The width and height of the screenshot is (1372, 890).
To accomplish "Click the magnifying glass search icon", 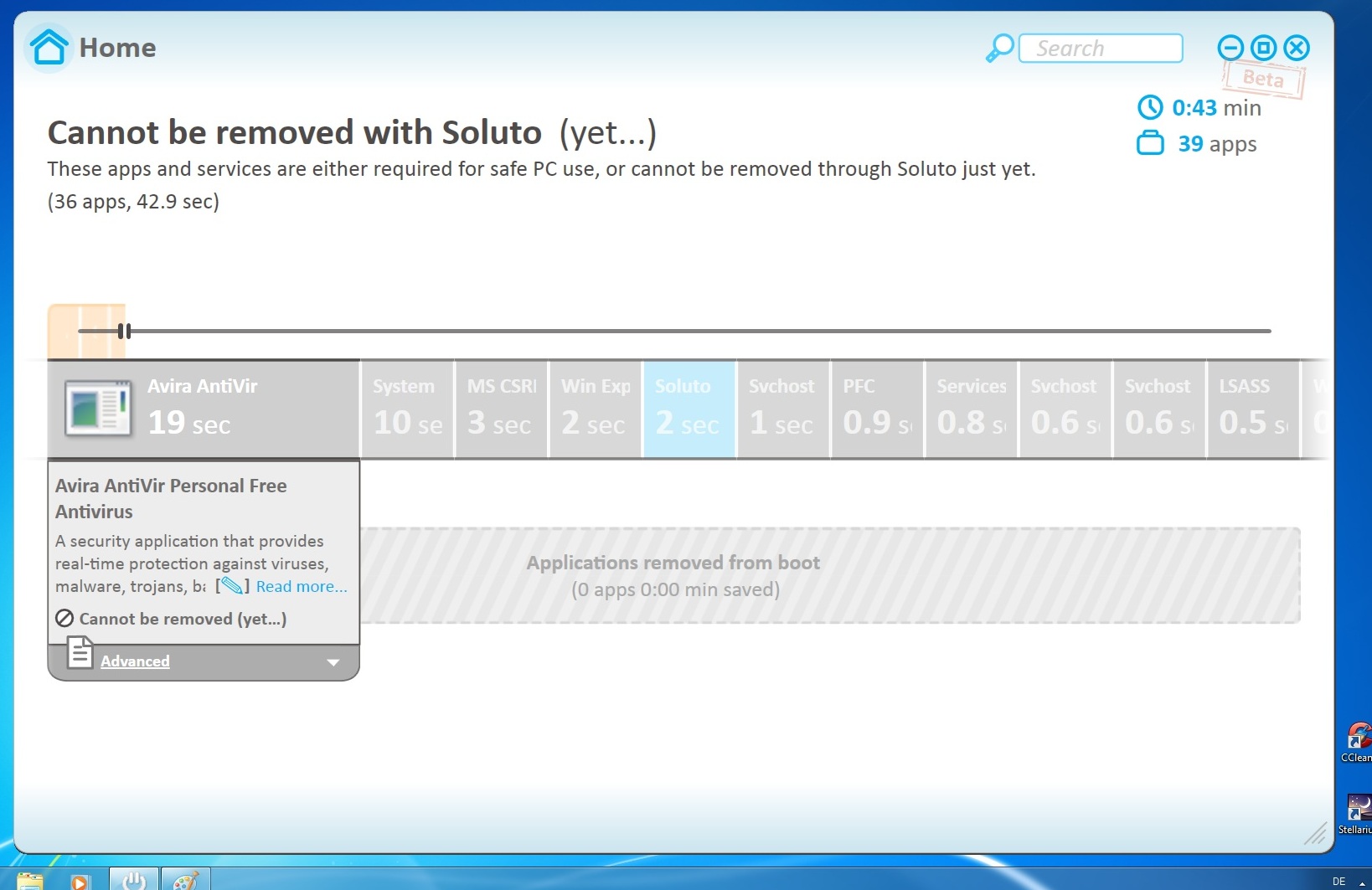I will [998, 49].
